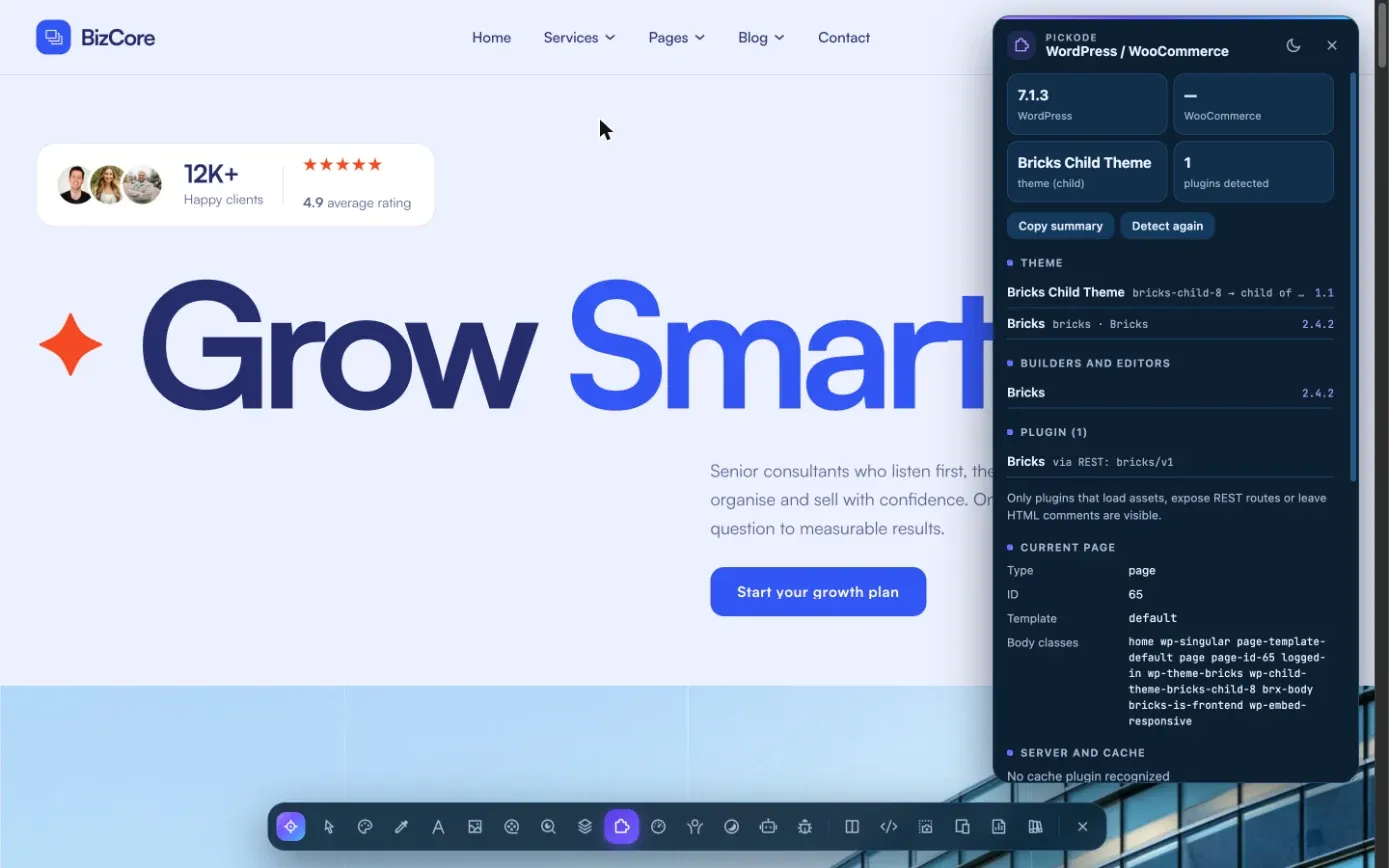The image size is (1389, 868).
Task: Close the Pickode WordPress panel
Action: point(1332,45)
